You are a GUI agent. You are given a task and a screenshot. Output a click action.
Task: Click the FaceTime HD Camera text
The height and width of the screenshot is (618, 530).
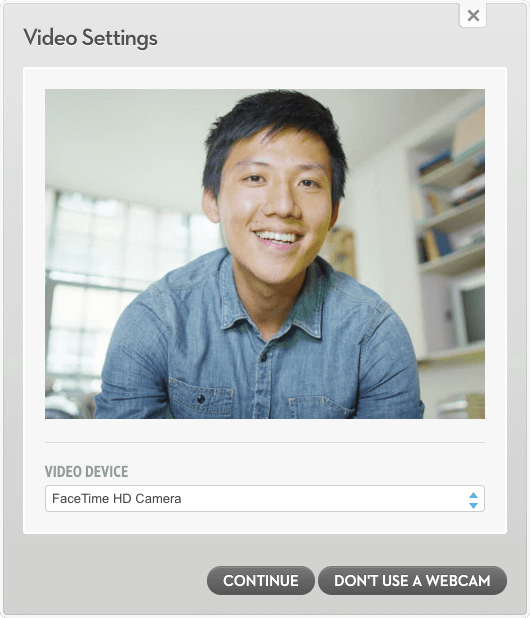tap(117, 499)
